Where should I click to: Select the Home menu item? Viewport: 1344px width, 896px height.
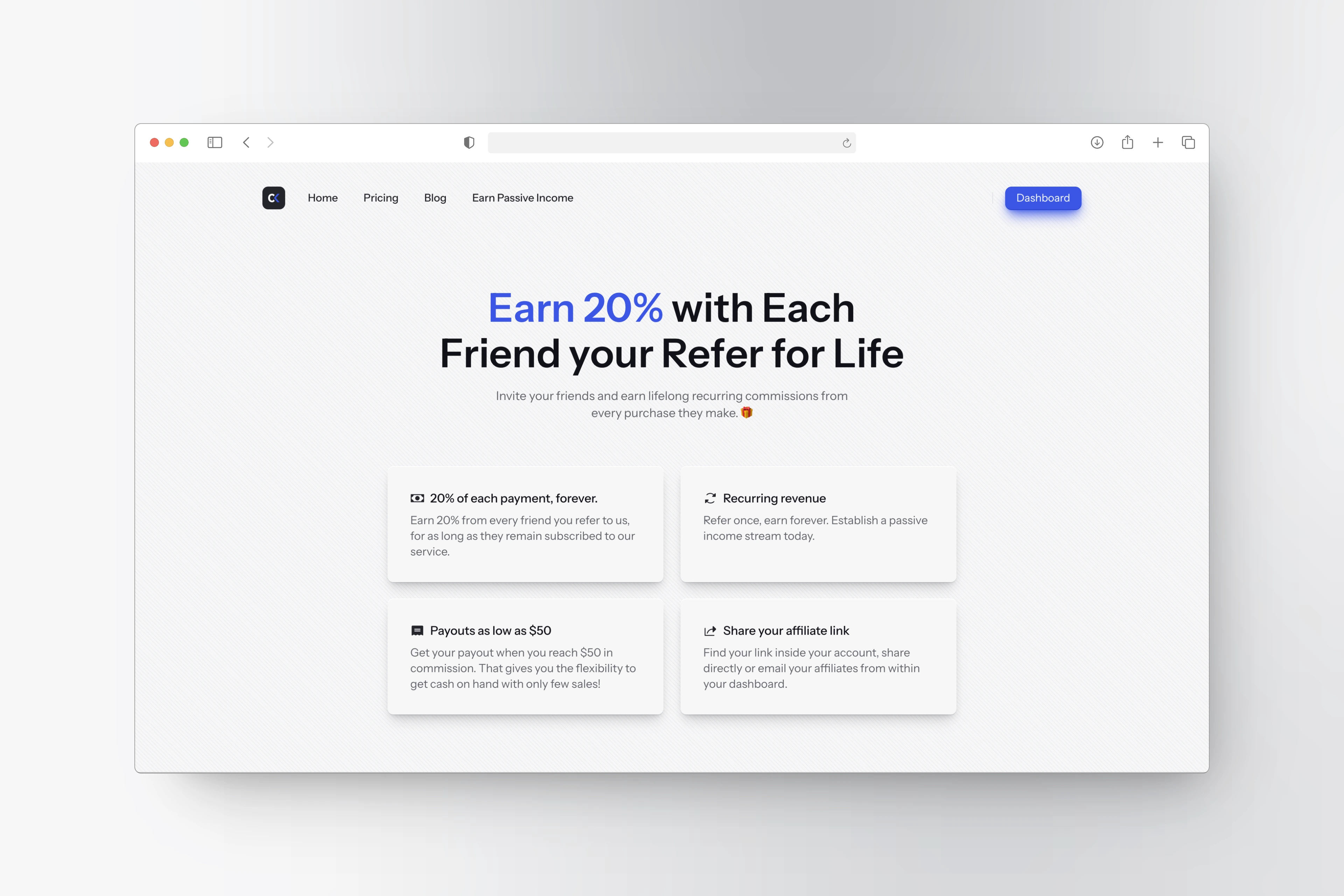pyautogui.click(x=322, y=197)
